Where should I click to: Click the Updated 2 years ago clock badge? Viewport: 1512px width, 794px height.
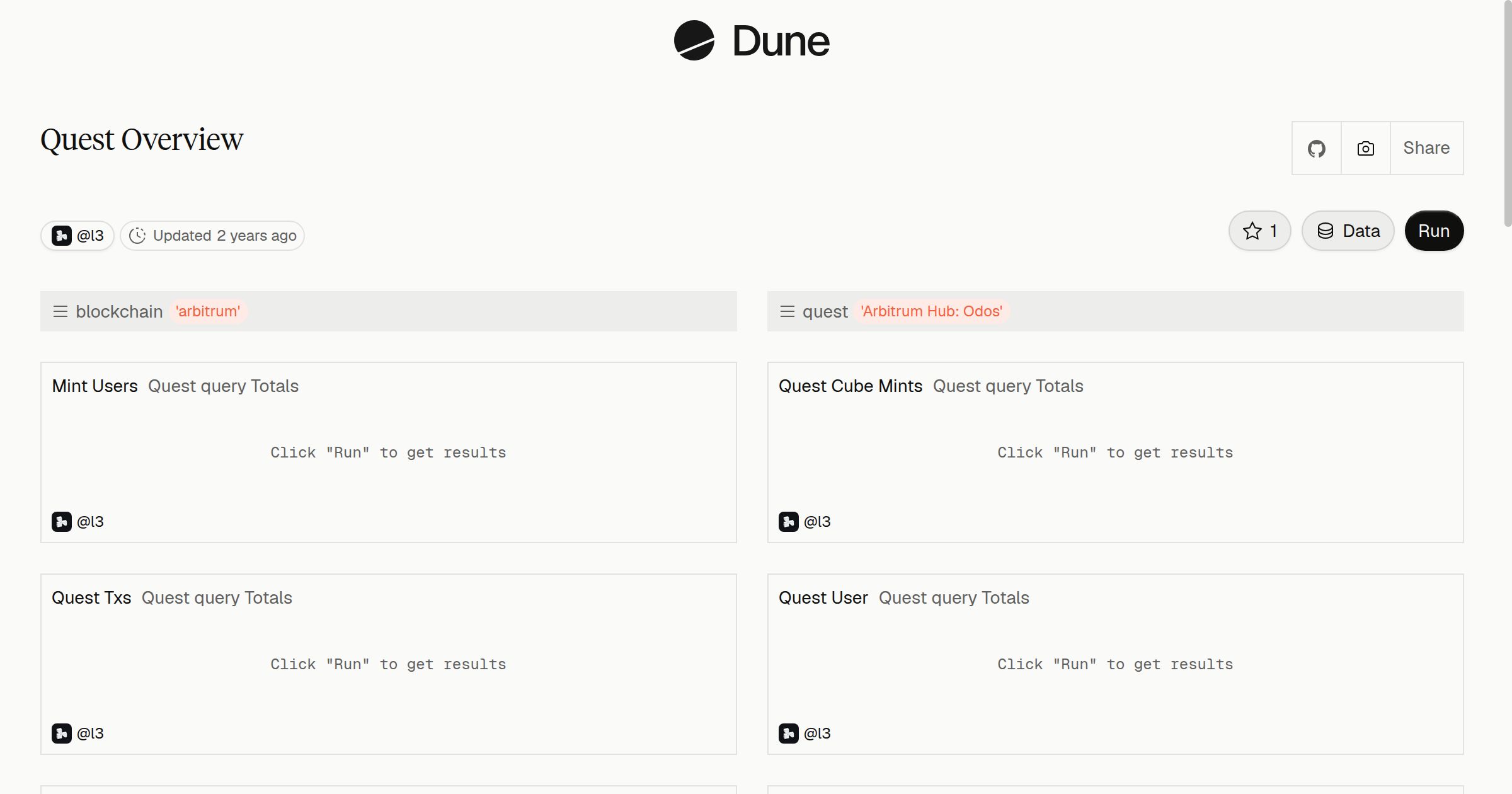pyautogui.click(x=212, y=236)
